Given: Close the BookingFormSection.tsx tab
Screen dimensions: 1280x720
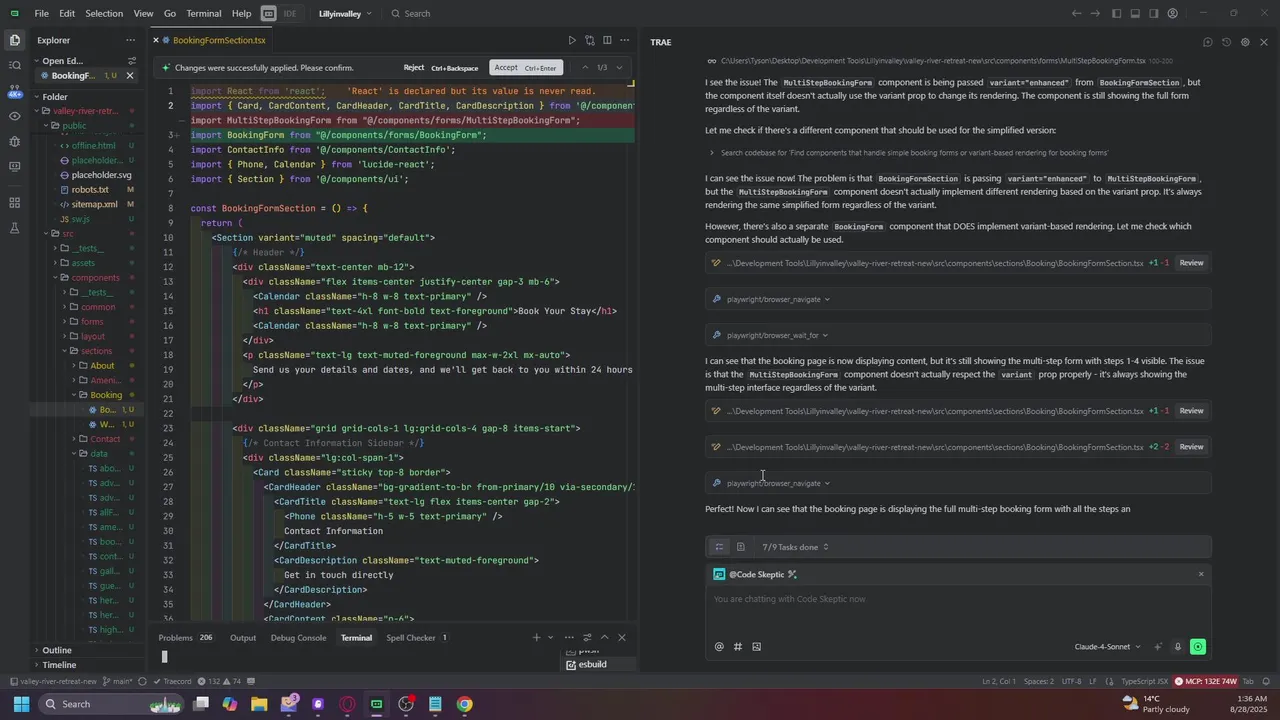Looking at the screenshot, I should pos(156,40).
